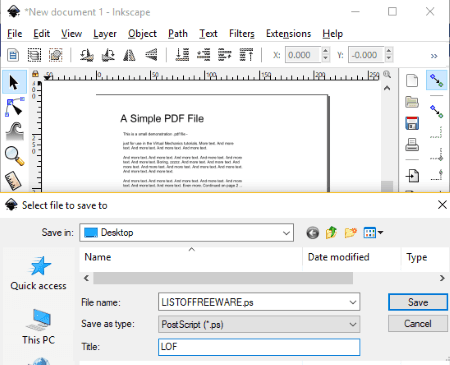Raise selection to top

246,55
